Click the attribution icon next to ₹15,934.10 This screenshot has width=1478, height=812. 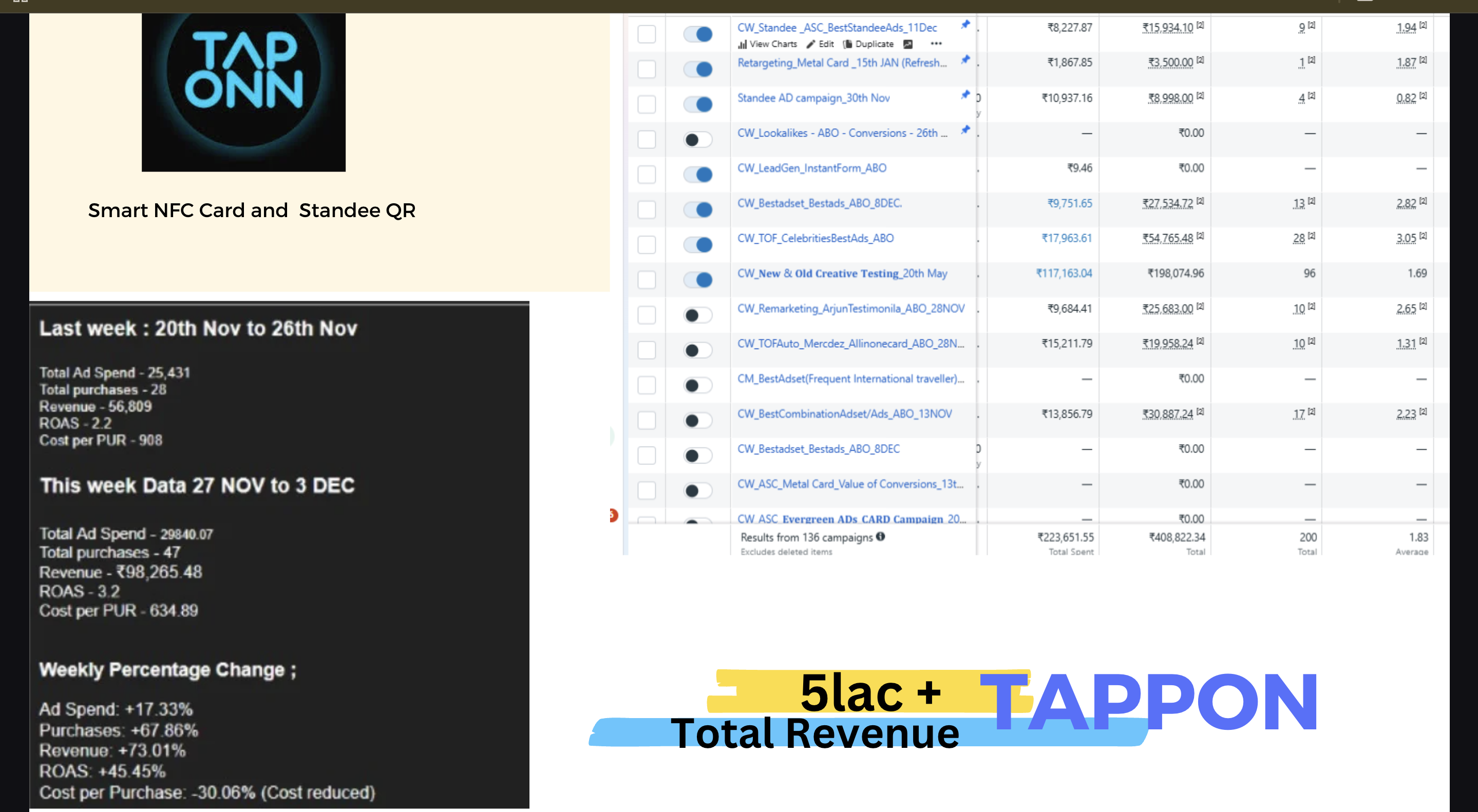point(1200,25)
